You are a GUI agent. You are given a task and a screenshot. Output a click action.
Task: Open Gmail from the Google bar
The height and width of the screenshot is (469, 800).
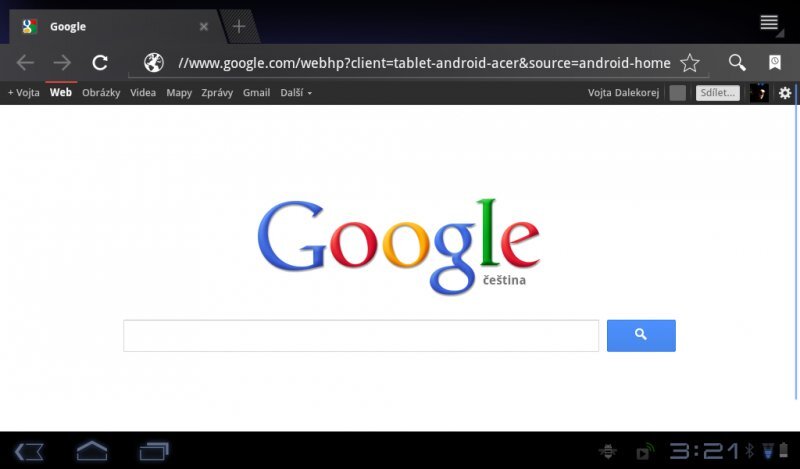click(x=256, y=93)
